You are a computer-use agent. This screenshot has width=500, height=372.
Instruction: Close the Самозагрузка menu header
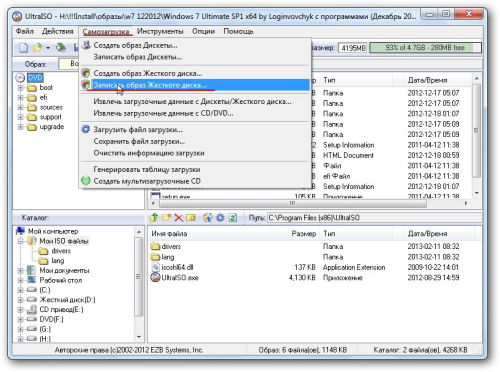click(x=106, y=31)
